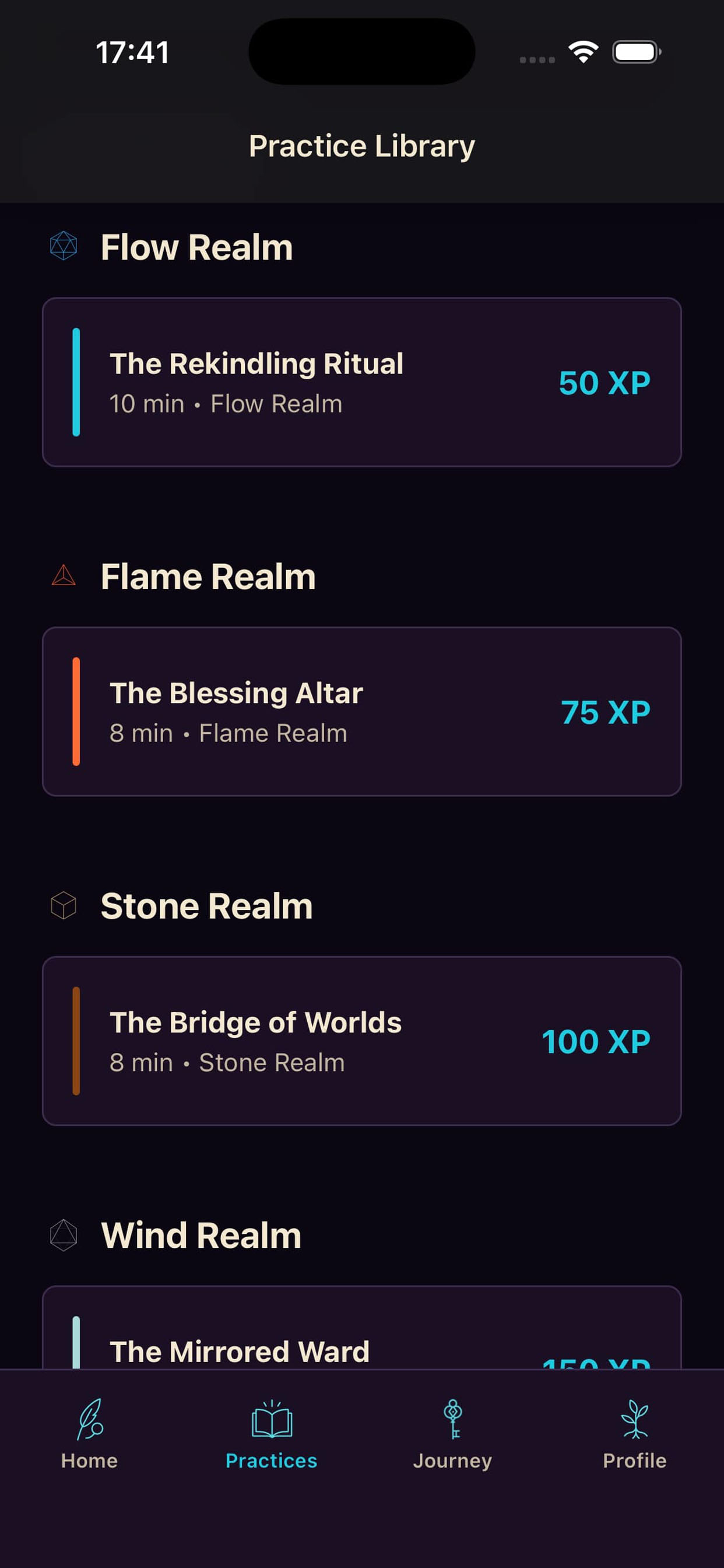724x1568 pixels.
Task: Select the Stone Realm cube icon
Action: 63,906
